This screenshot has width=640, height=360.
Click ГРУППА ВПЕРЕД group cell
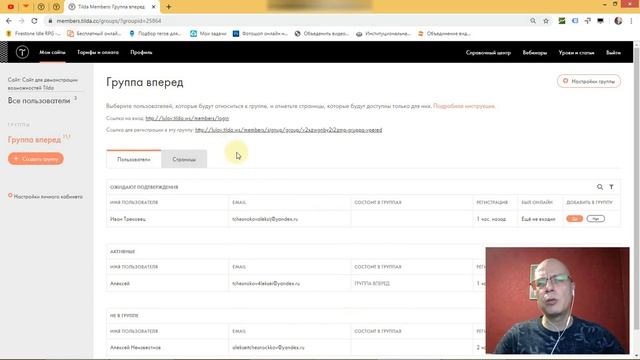pyautogui.click(x=372, y=283)
